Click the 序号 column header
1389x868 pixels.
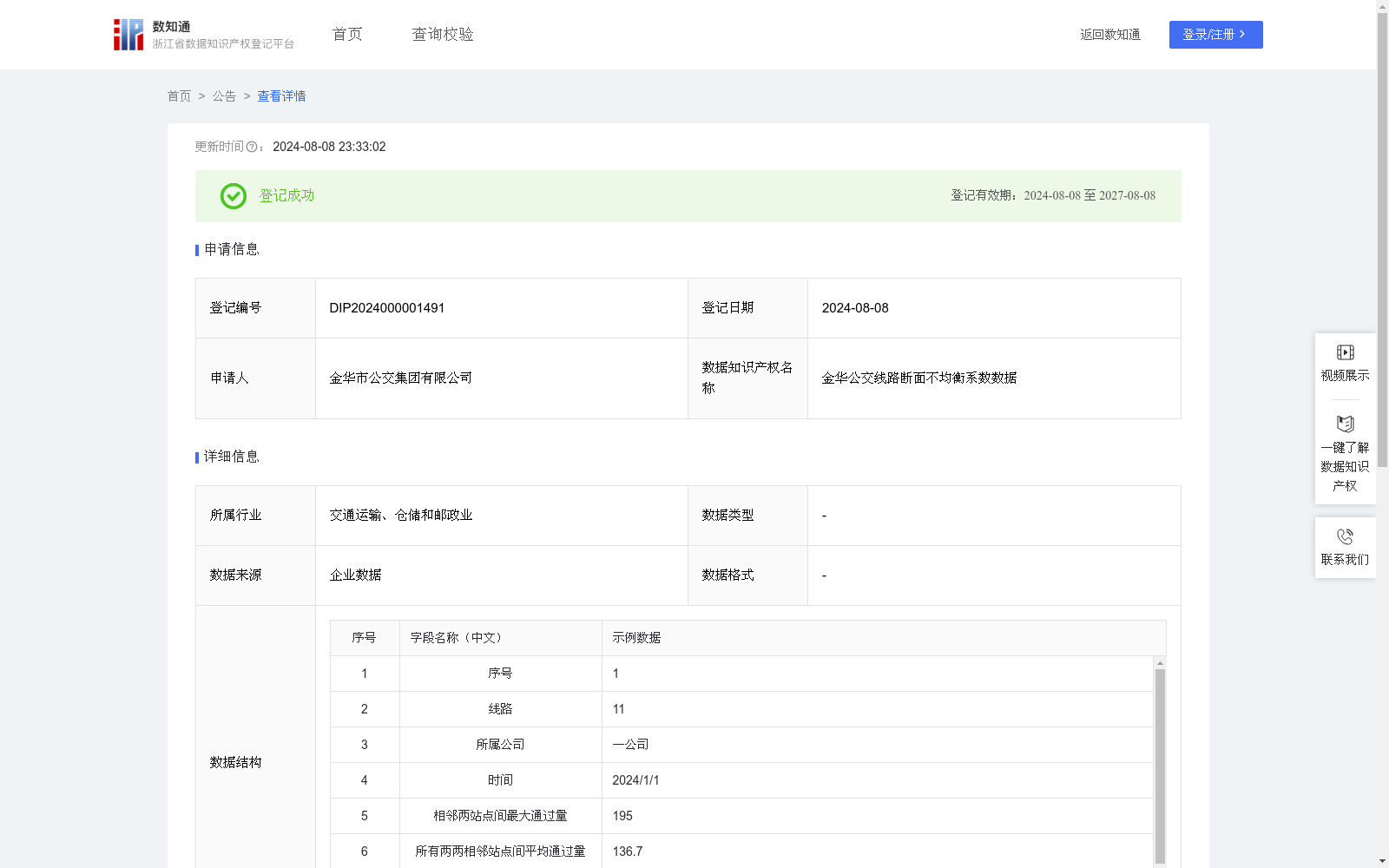(364, 638)
